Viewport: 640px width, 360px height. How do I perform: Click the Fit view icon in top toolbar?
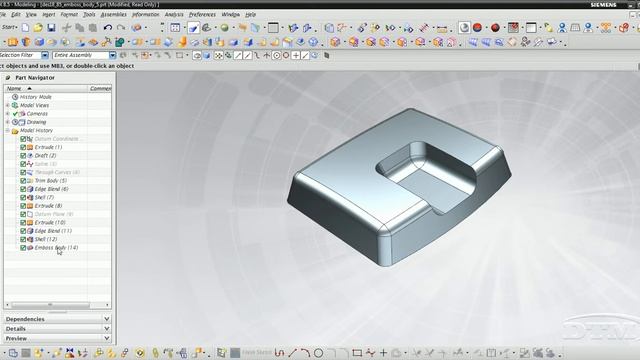[175, 28]
